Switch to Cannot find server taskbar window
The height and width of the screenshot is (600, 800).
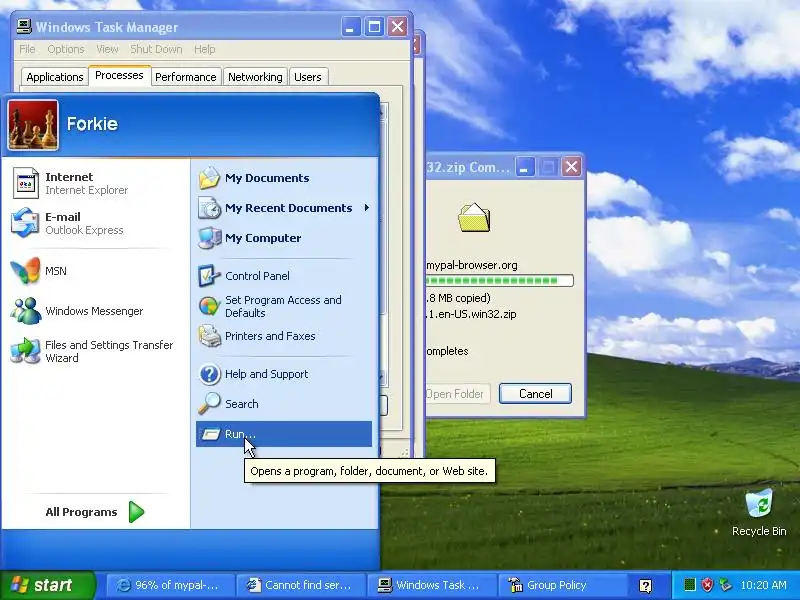tap(301, 585)
